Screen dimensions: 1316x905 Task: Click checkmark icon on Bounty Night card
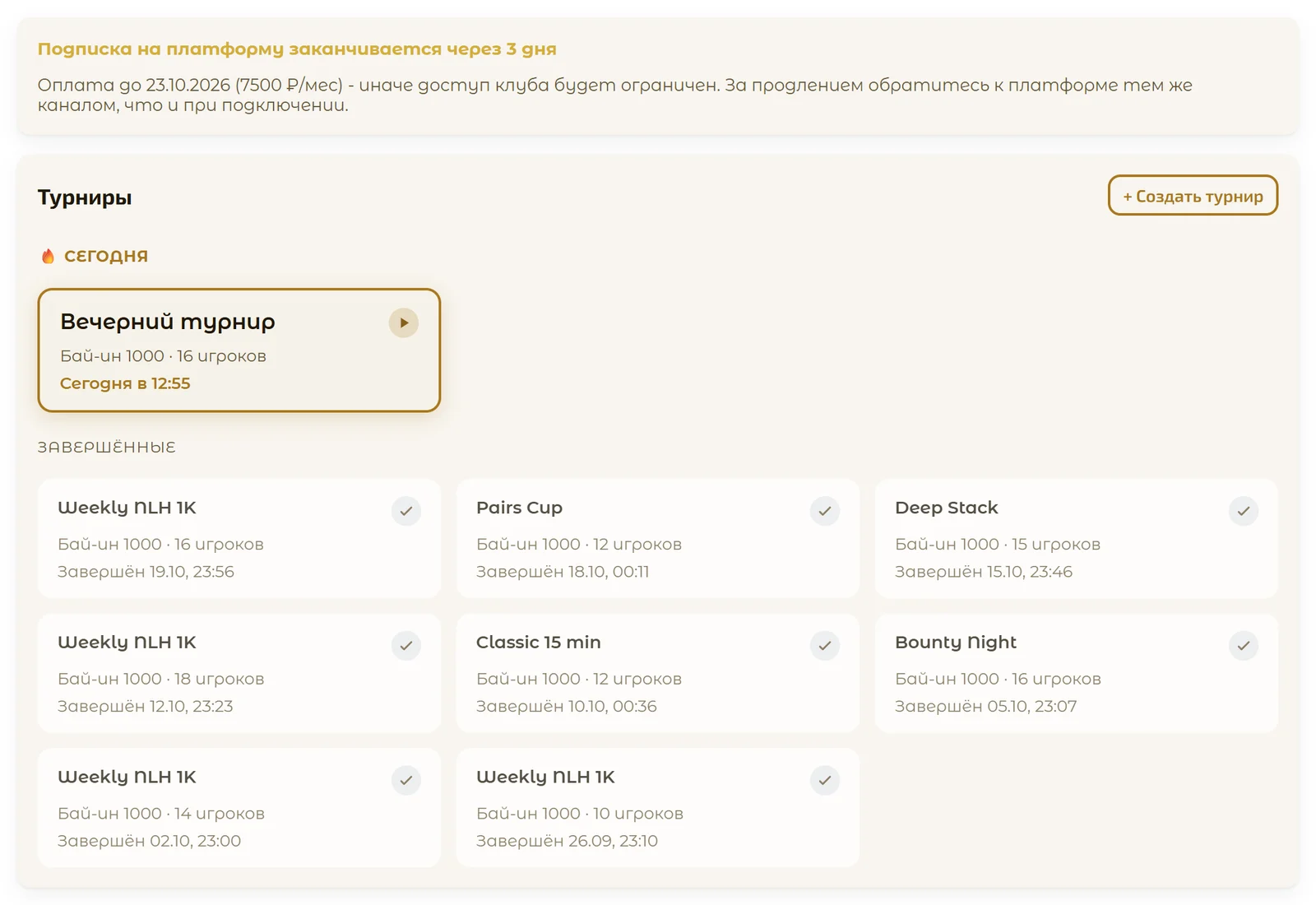[1244, 646]
